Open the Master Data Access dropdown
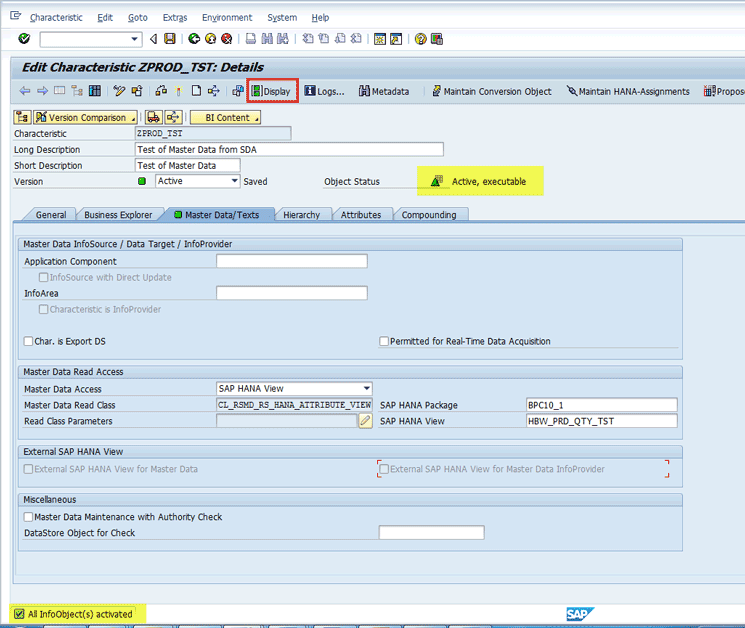Image resolution: width=745 pixels, height=628 pixels. tap(366, 389)
